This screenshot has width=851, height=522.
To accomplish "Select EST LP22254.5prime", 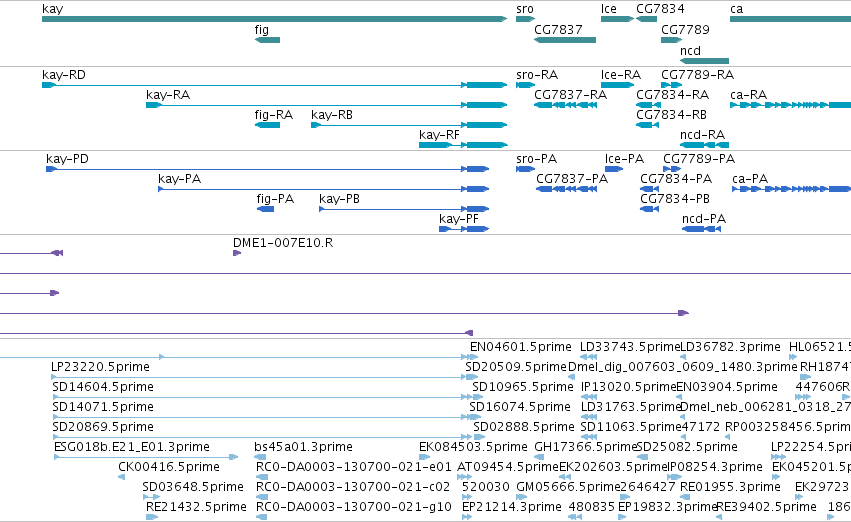I will 778,457.
